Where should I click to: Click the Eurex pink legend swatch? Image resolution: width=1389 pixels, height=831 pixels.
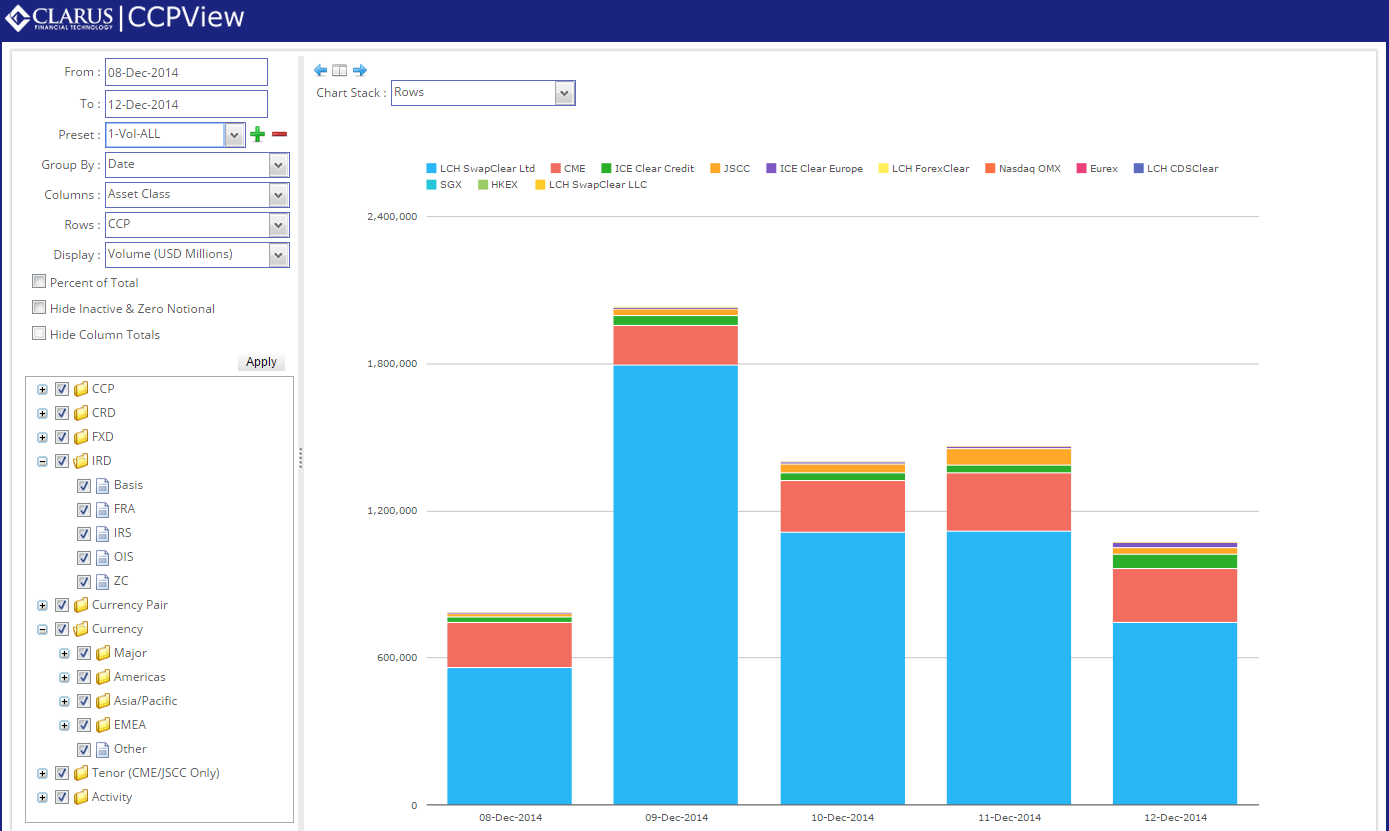coord(1081,168)
